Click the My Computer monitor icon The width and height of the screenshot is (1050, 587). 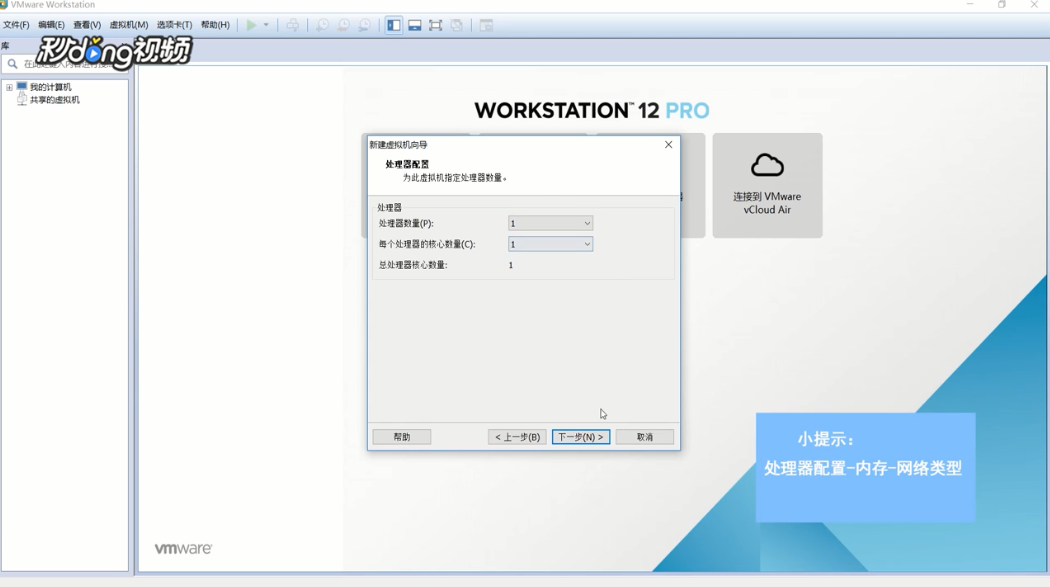[22, 87]
